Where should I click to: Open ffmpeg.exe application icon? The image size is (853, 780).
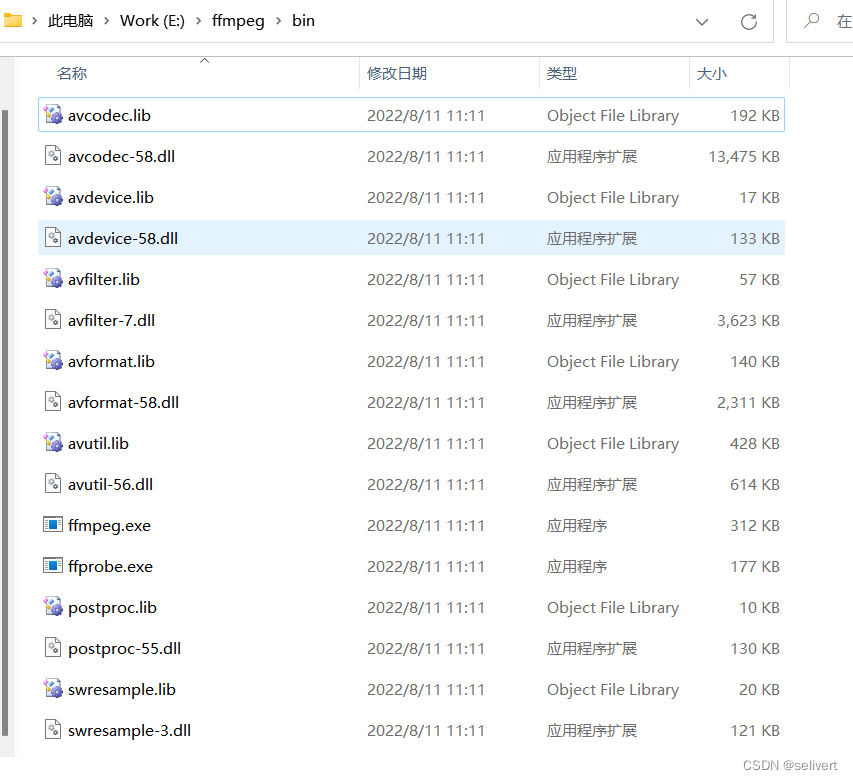(x=53, y=525)
